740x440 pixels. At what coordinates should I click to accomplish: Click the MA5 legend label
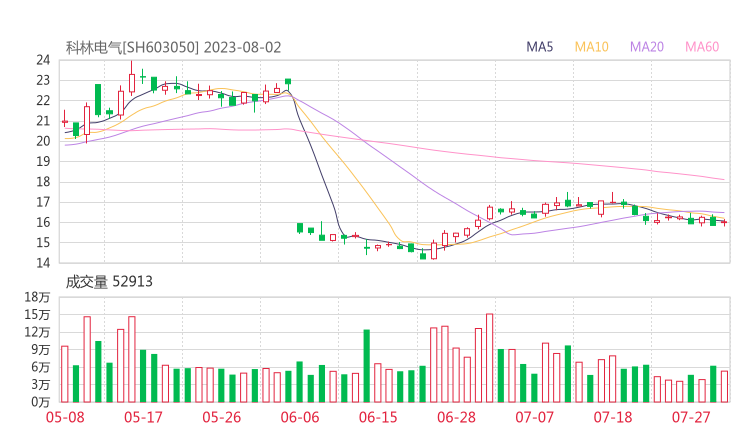click(539, 47)
